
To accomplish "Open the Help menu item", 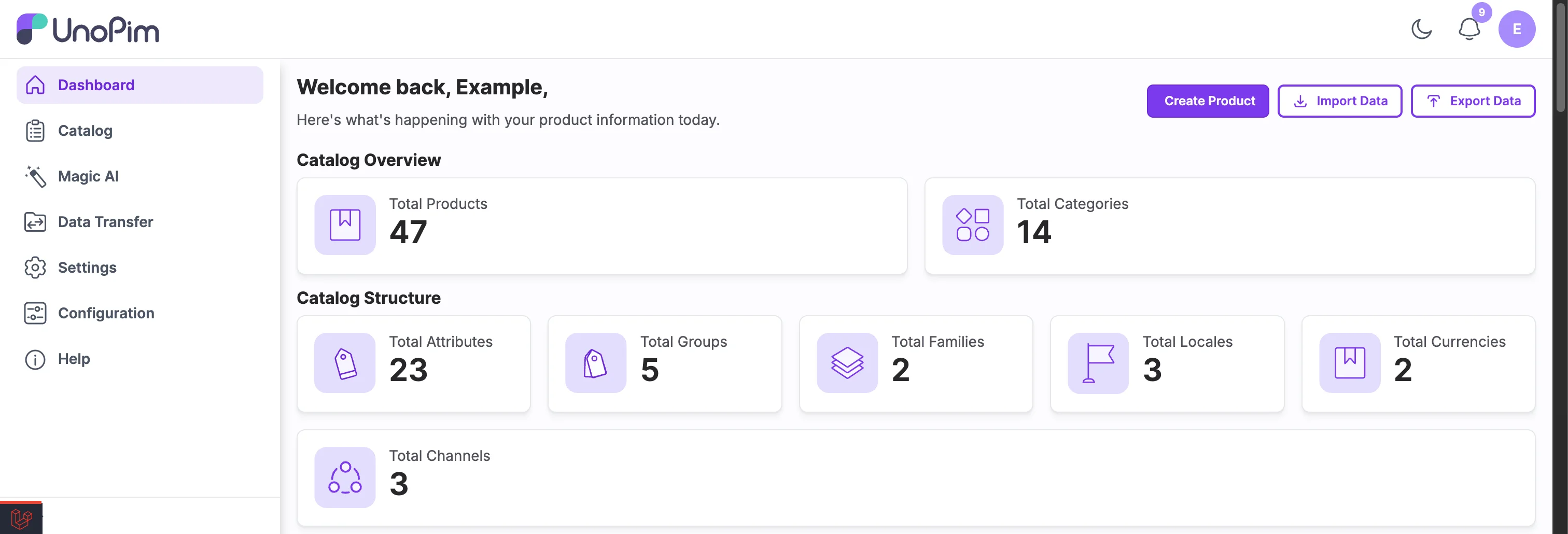I will click(140, 359).
